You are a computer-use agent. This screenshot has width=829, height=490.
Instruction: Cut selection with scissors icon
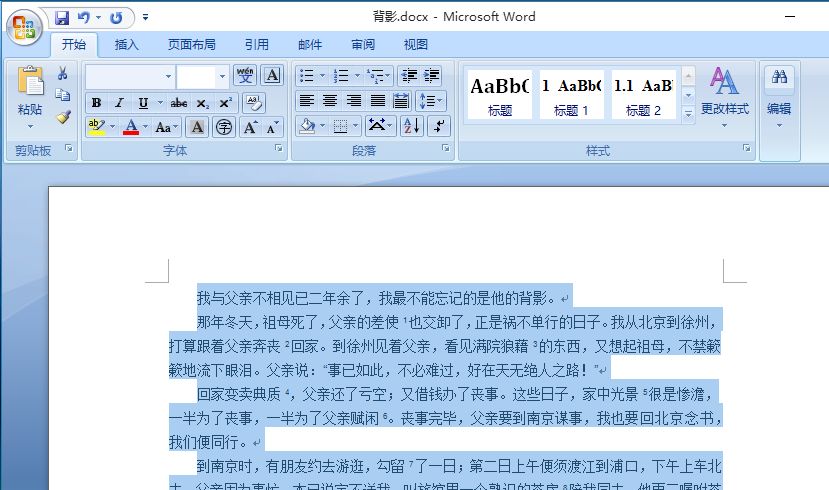[x=62, y=73]
